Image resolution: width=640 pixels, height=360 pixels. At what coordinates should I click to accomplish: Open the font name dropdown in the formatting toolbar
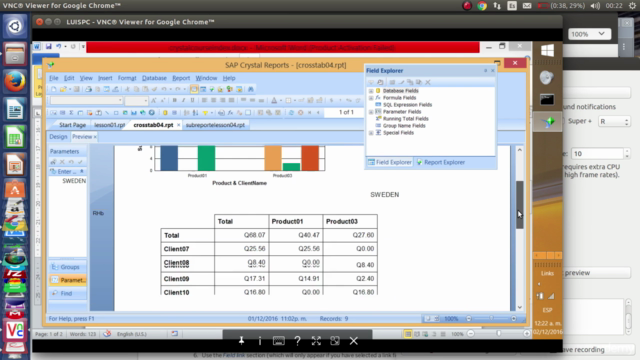click(120, 100)
